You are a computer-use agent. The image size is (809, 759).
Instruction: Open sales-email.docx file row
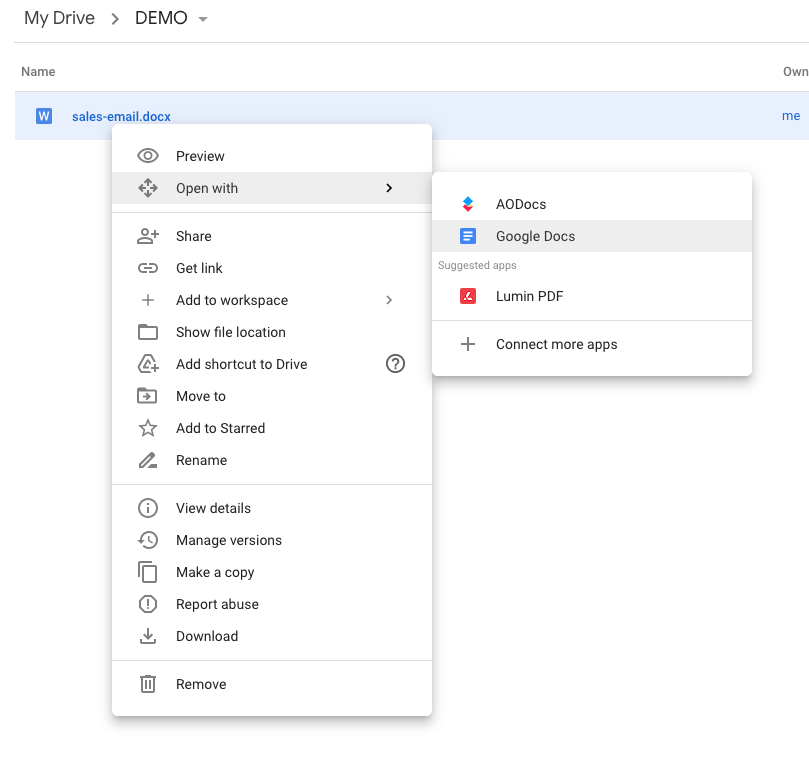click(x=121, y=116)
